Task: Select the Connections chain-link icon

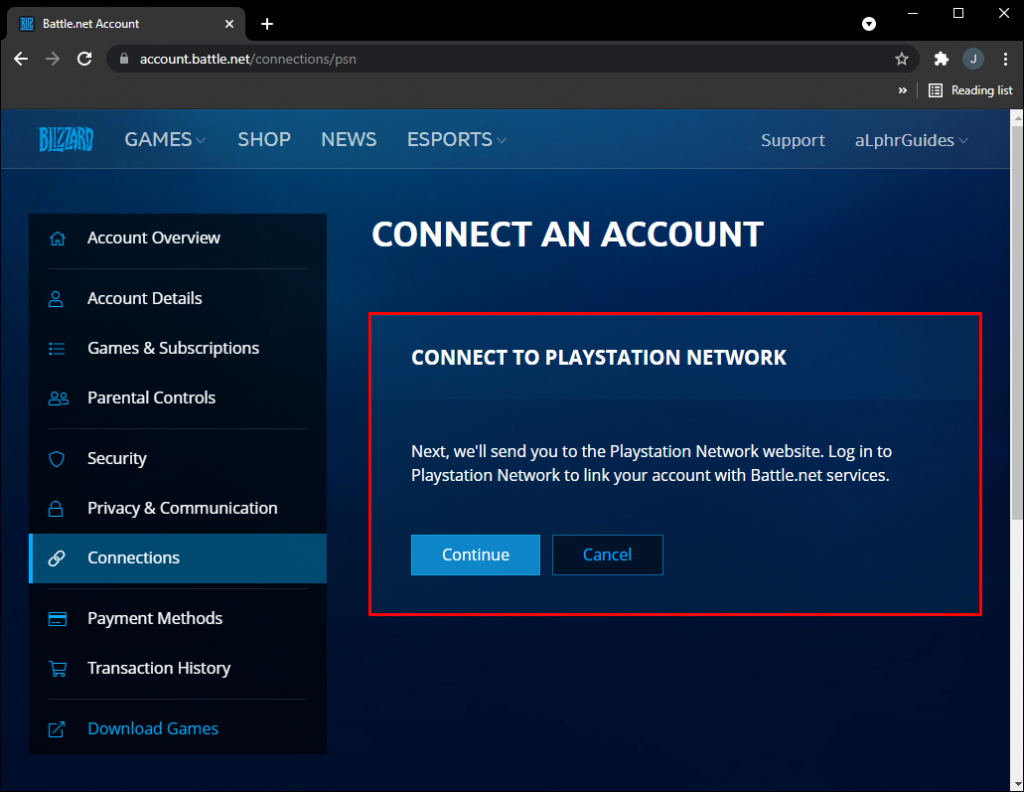Action: pyautogui.click(x=59, y=558)
